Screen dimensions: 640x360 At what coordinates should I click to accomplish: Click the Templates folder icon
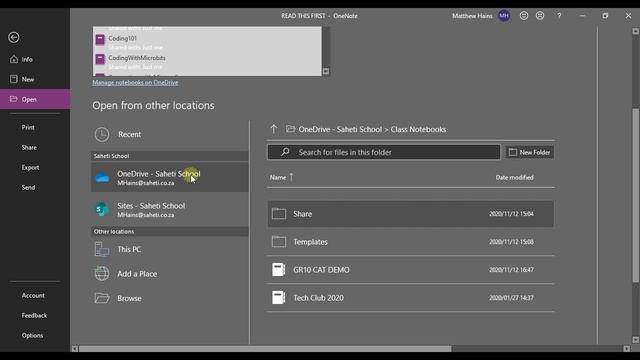(279, 242)
